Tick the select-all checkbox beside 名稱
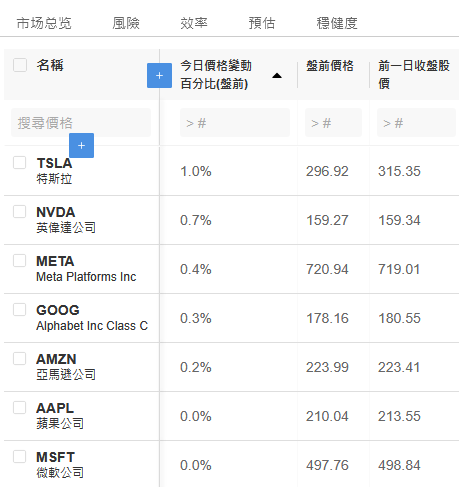The image size is (459, 487). click(x=20, y=65)
